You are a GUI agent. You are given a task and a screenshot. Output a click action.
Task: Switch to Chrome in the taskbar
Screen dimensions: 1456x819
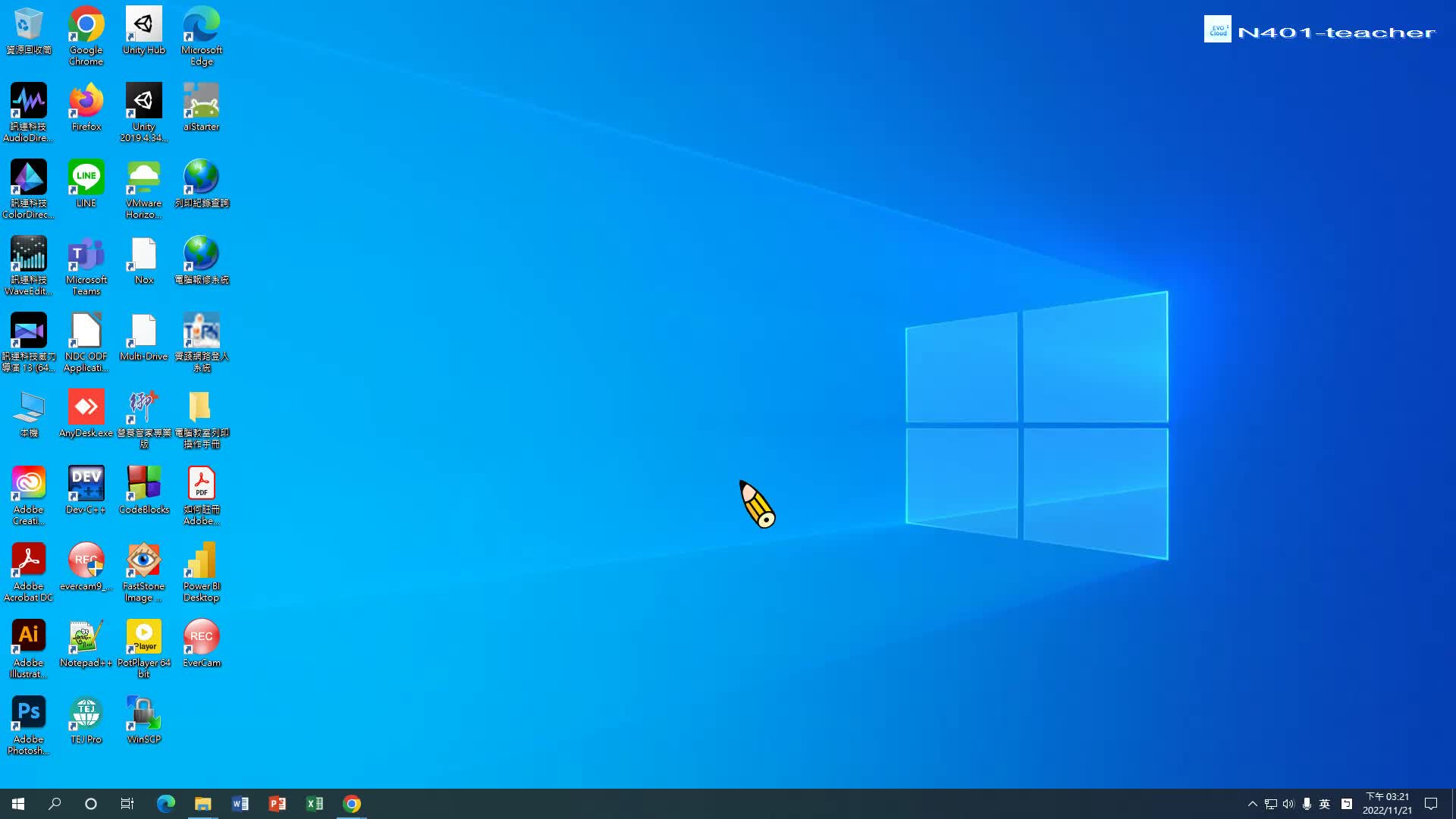click(351, 804)
